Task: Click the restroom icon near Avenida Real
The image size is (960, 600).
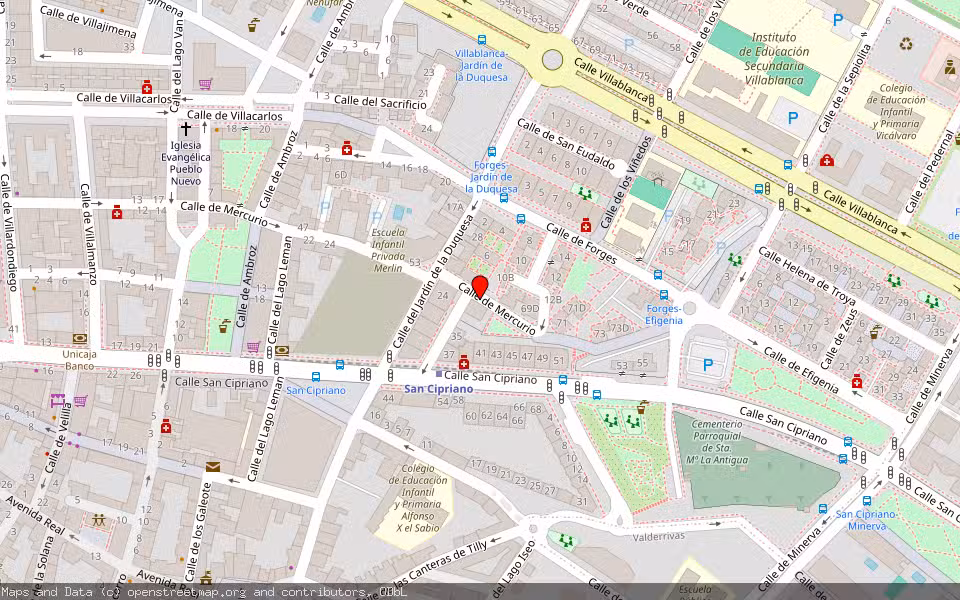Action: 99,520
